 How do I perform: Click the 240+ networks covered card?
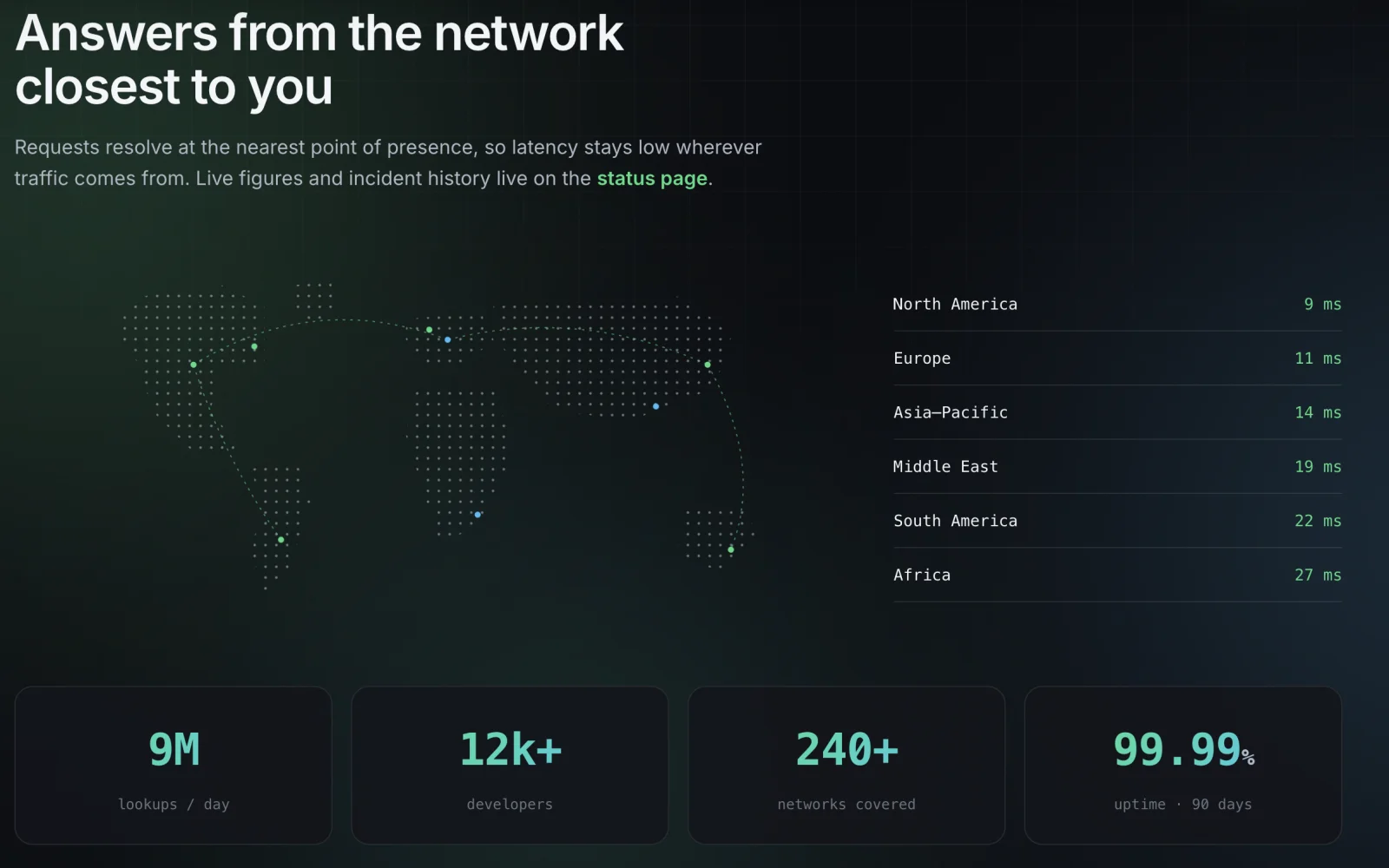coord(846,766)
